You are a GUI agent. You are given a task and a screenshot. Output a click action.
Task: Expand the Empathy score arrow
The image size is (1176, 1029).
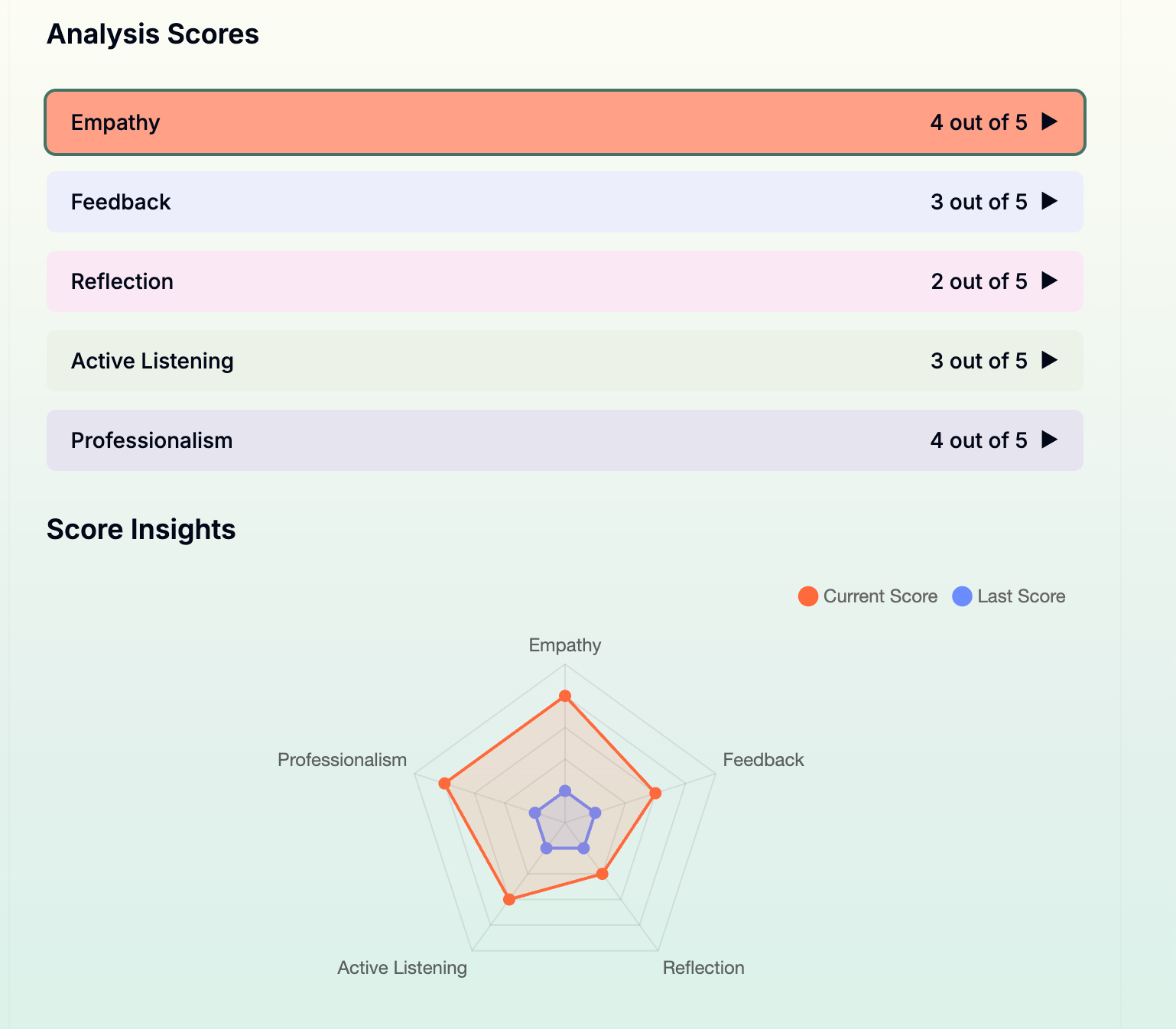coord(1050,122)
